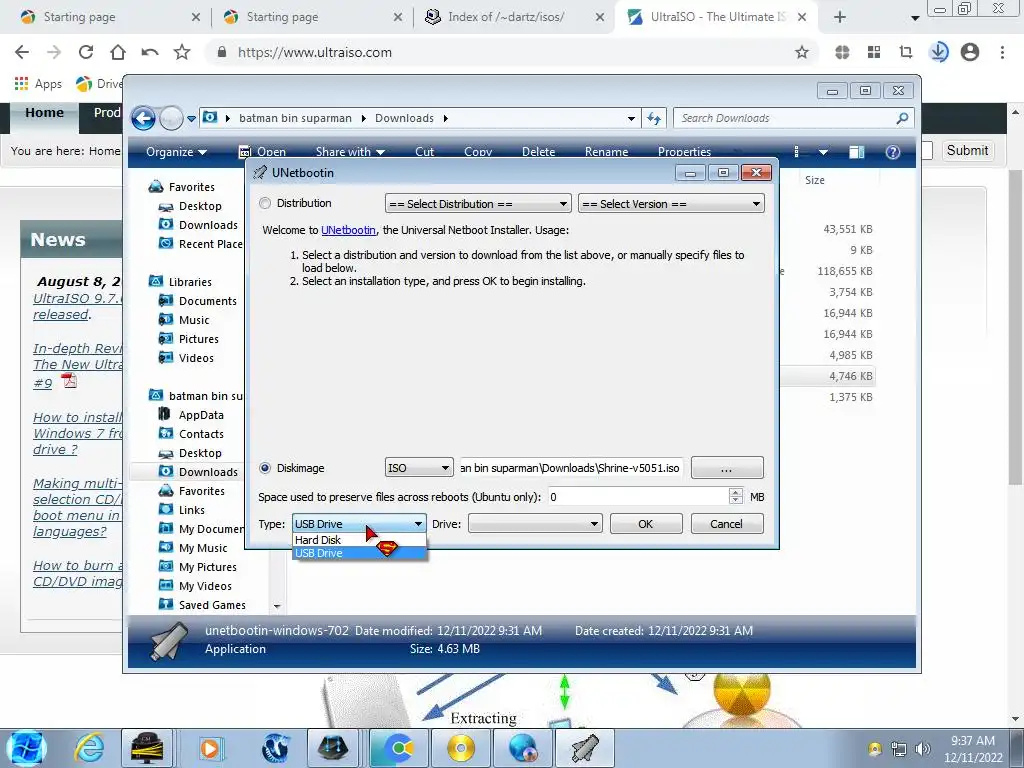Click Submit button on UltraISO page
The image size is (1024, 768).
pyautogui.click(x=967, y=151)
